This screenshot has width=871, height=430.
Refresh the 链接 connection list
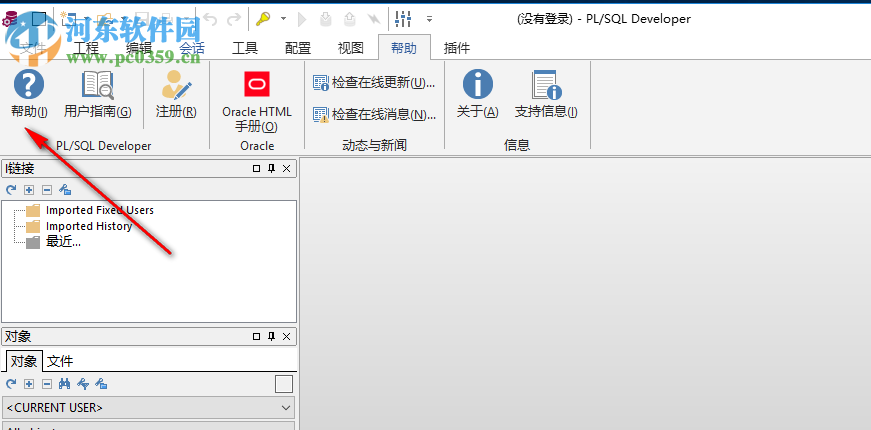coord(11,190)
